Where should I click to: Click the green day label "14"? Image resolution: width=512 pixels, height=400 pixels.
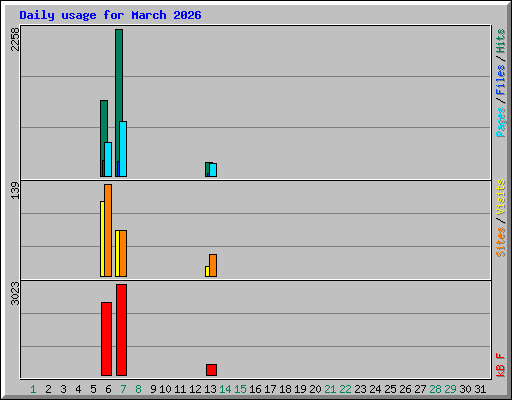[x=225, y=389]
